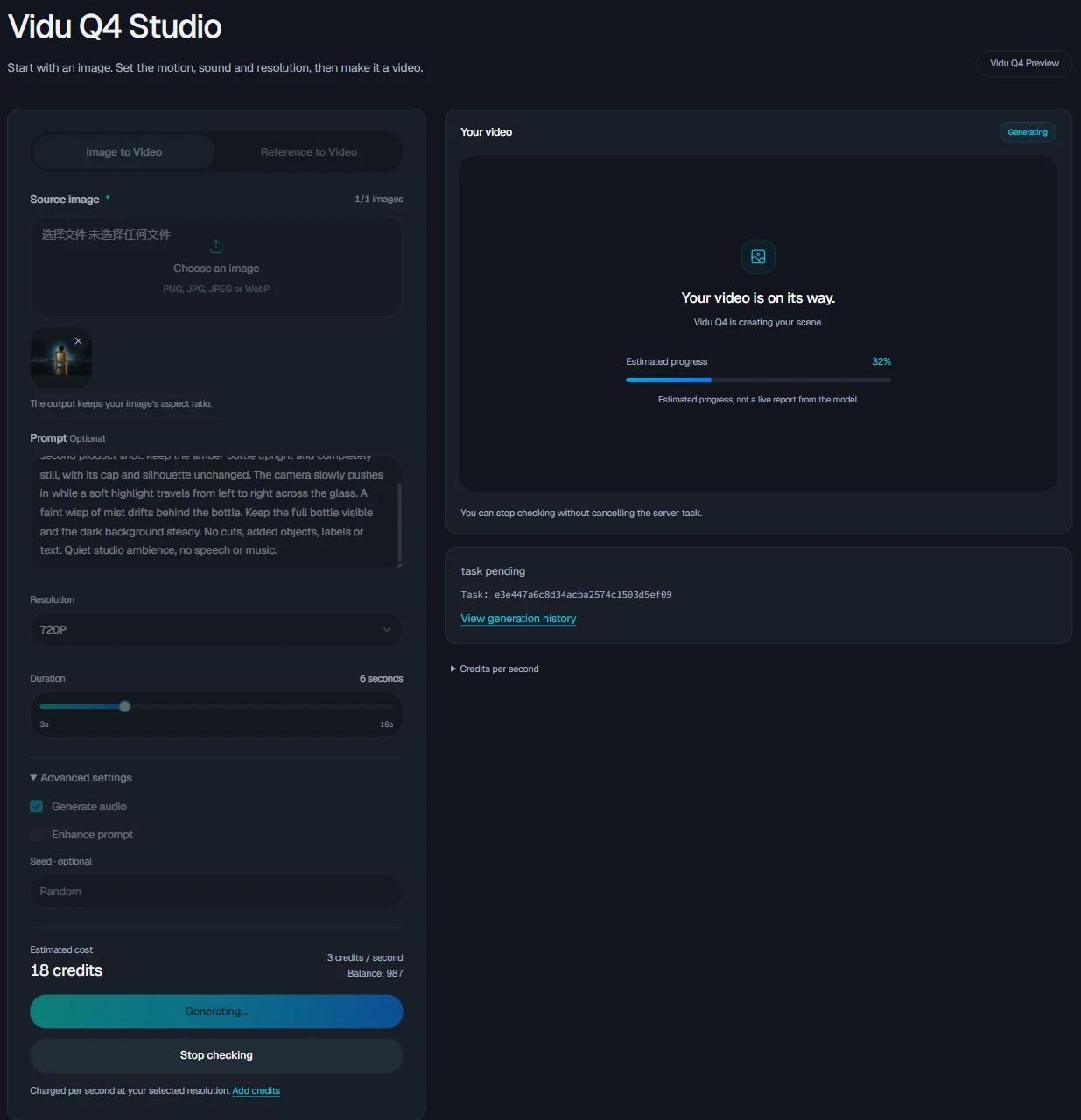Screen dimensions: 1081x1120
Task: Open the View generation history link
Action: point(518,619)
